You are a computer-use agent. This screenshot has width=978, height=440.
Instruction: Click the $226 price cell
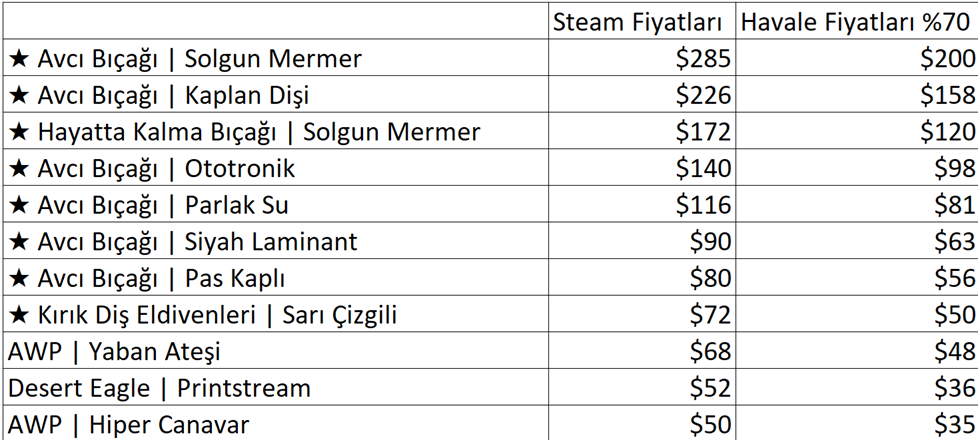(642, 95)
